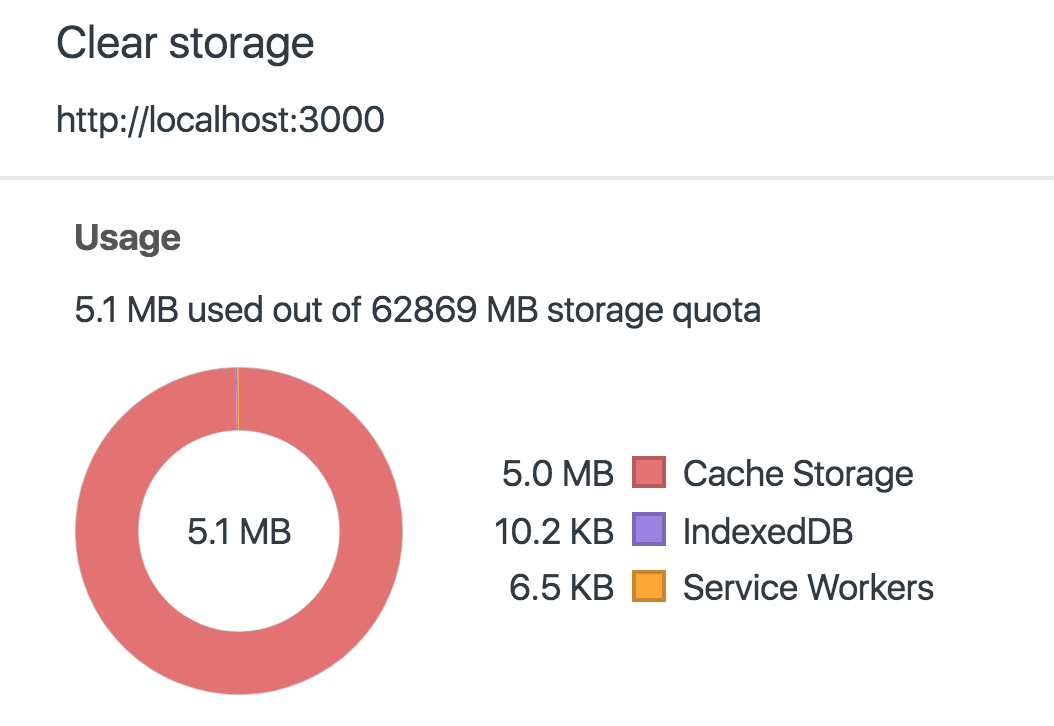Click the '5.1 MB used out of' text

click(x=218, y=311)
